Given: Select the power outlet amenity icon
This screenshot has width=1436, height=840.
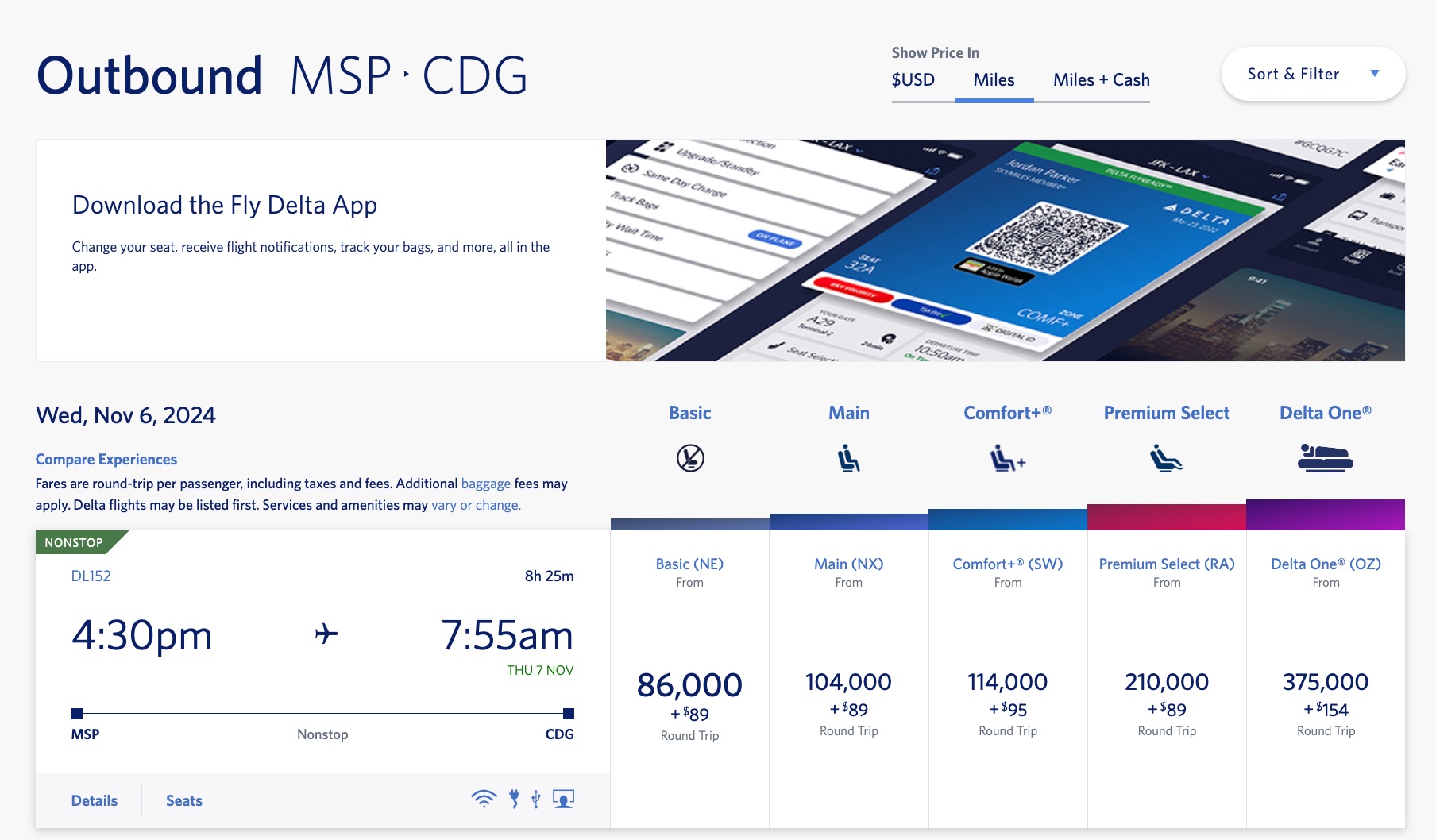Looking at the screenshot, I should point(514,800).
